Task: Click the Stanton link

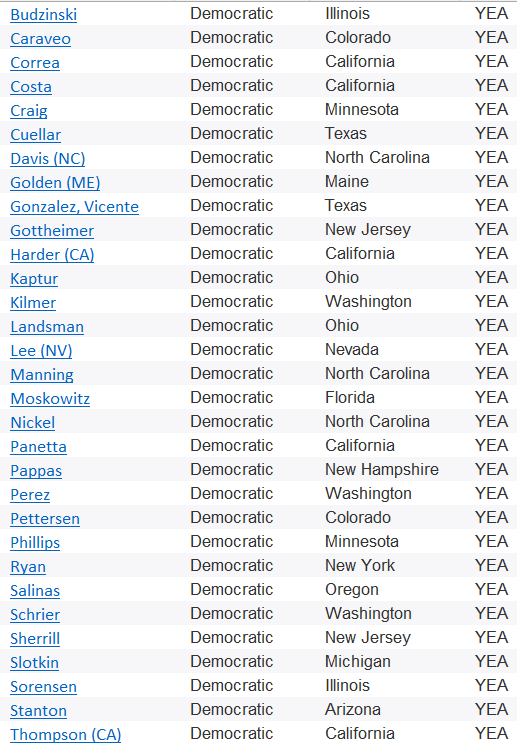Action: (38, 711)
